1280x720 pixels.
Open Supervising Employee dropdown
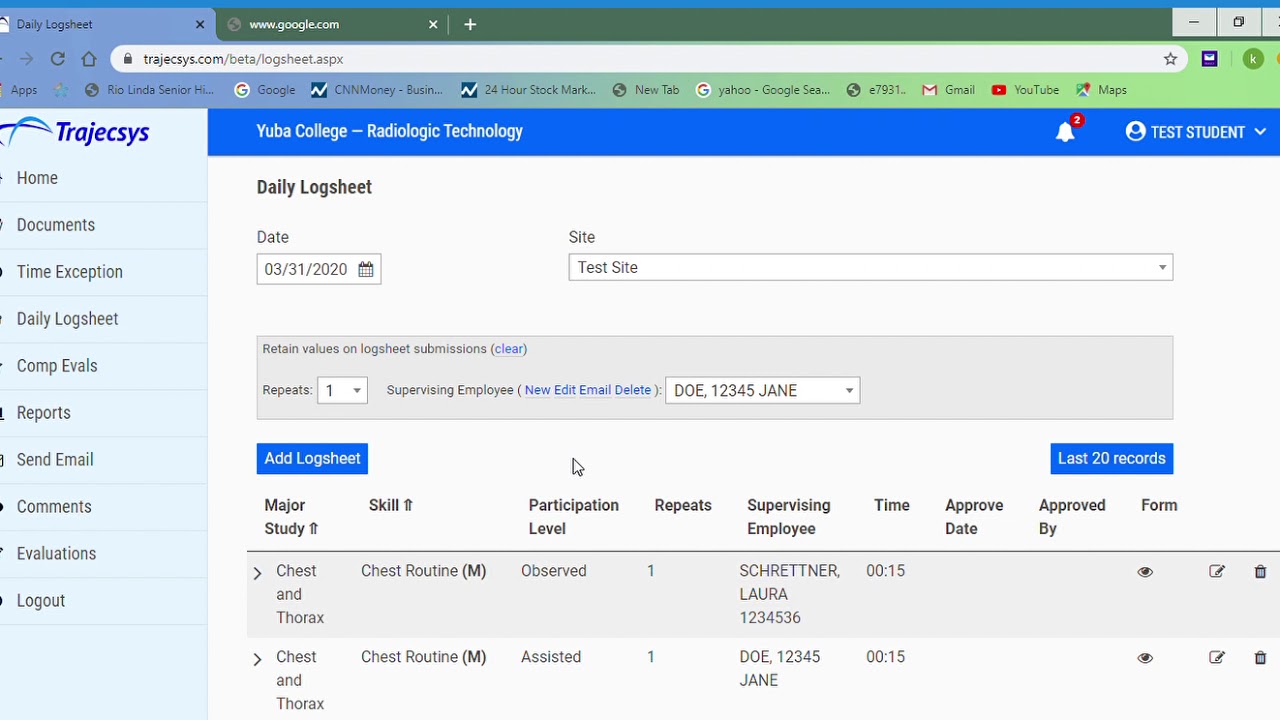pyautogui.click(x=762, y=391)
